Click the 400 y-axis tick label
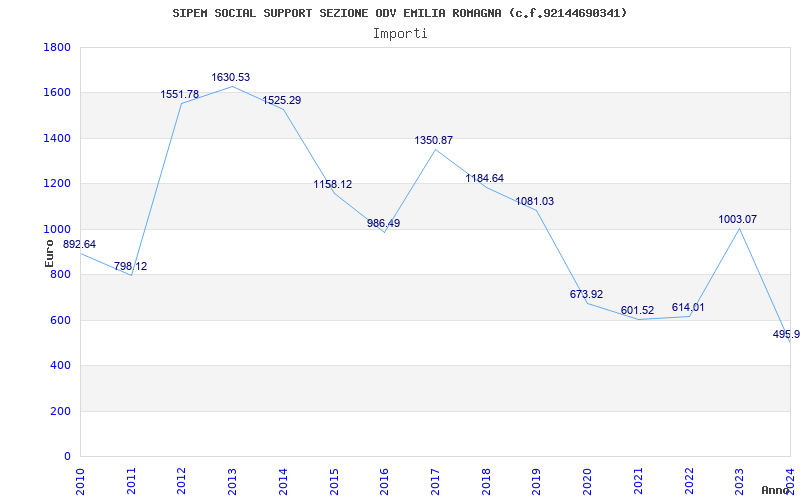The image size is (800, 500). click(60, 366)
